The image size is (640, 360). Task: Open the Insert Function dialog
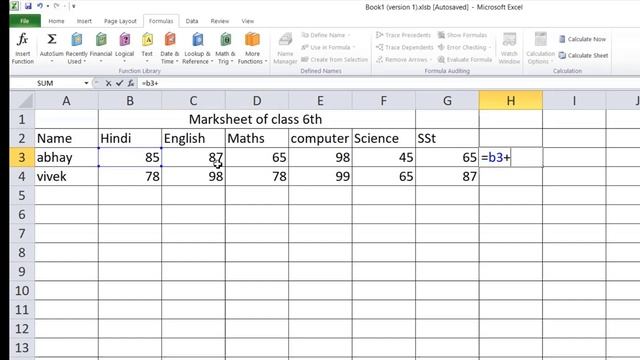coord(22,48)
